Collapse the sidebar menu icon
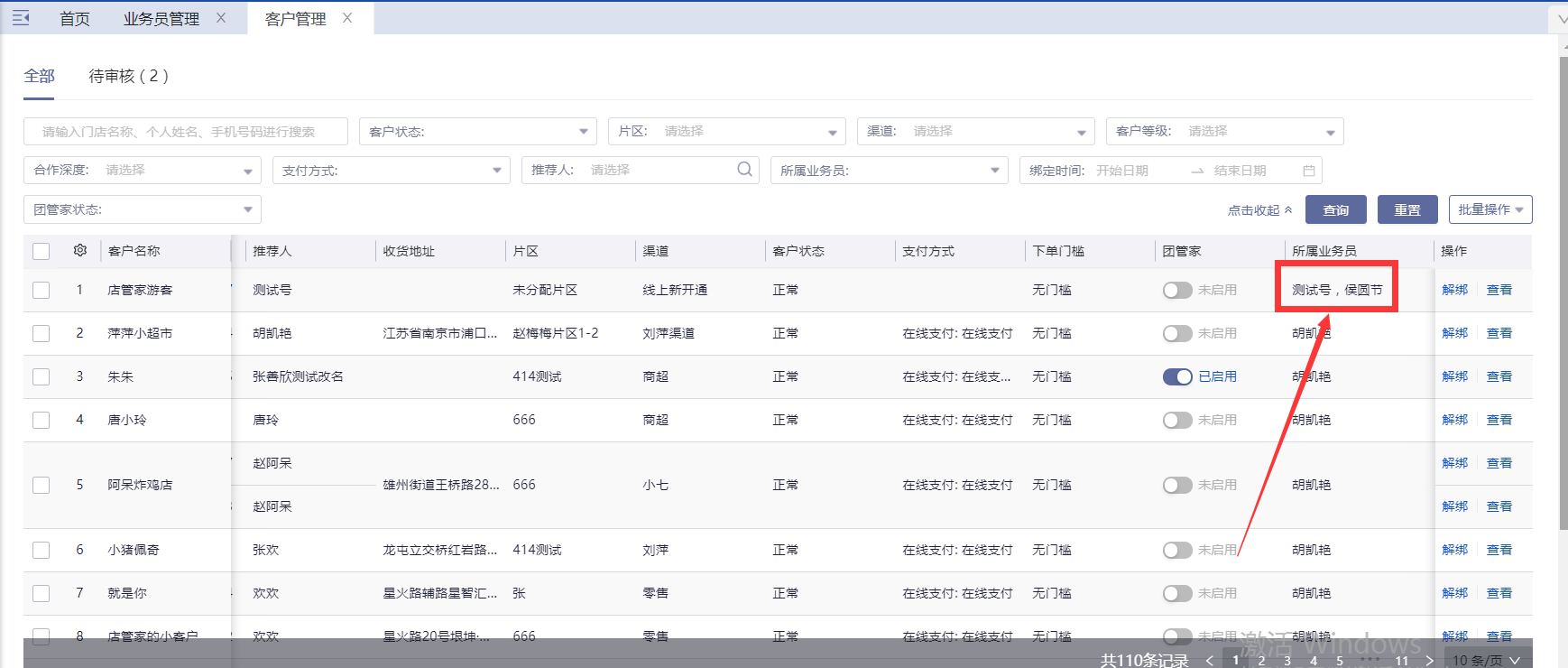Image resolution: width=1568 pixels, height=668 pixels. [x=21, y=18]
